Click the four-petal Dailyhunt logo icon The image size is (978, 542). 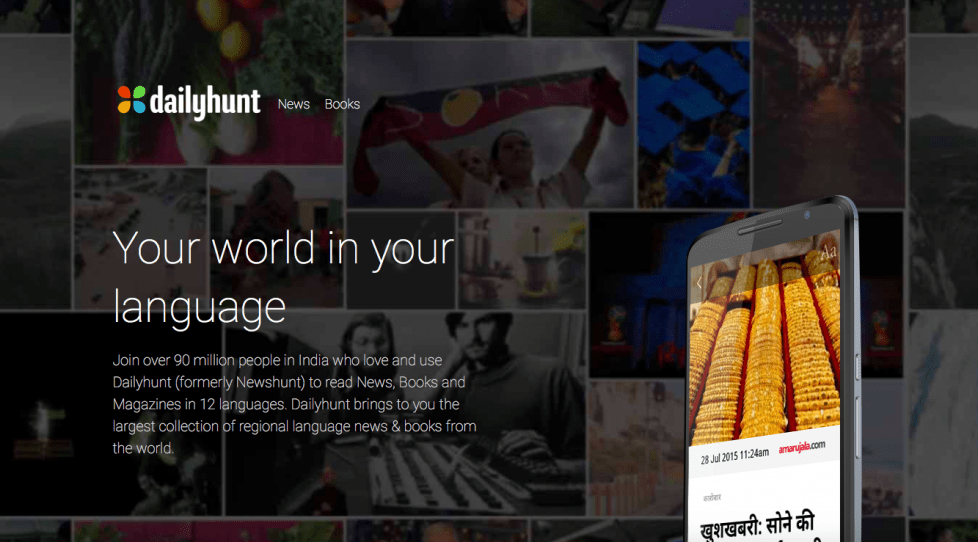[130, 100]
